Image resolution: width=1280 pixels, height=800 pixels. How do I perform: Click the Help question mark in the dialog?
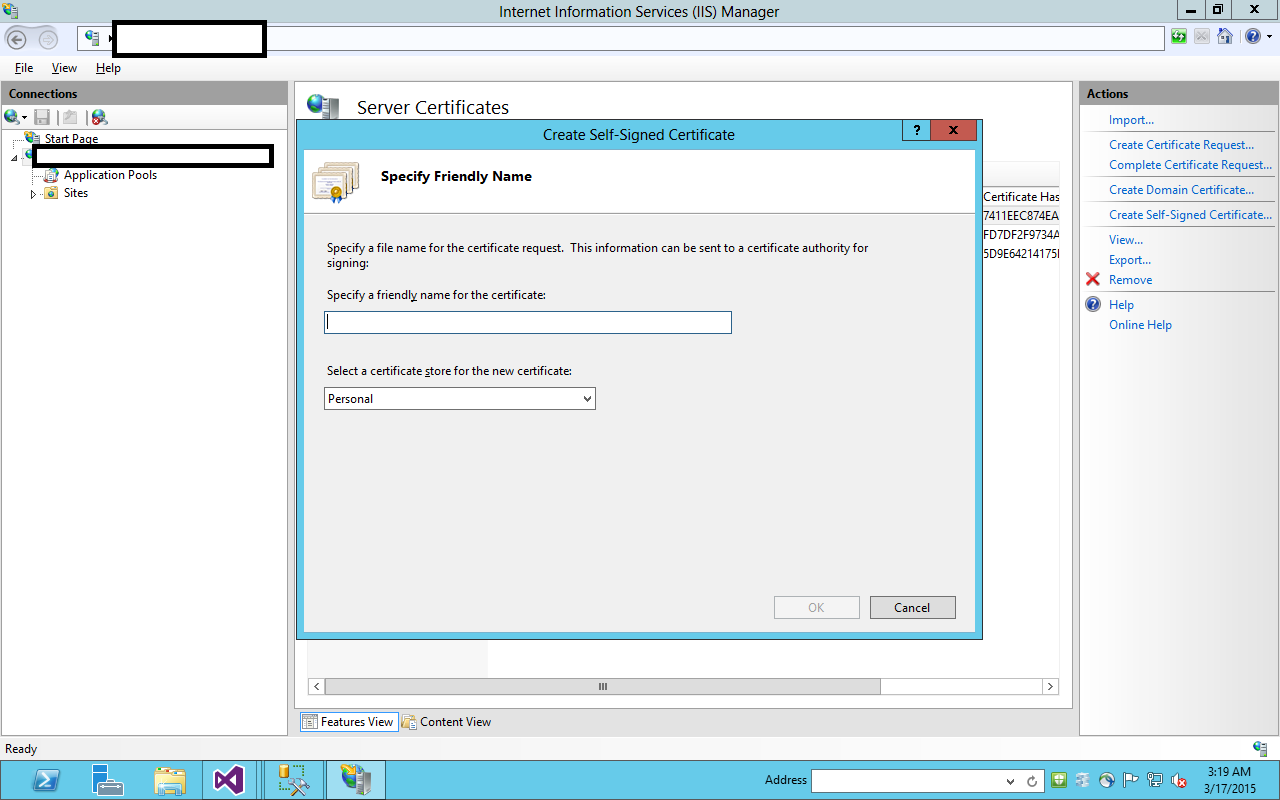tap(916, 130)
